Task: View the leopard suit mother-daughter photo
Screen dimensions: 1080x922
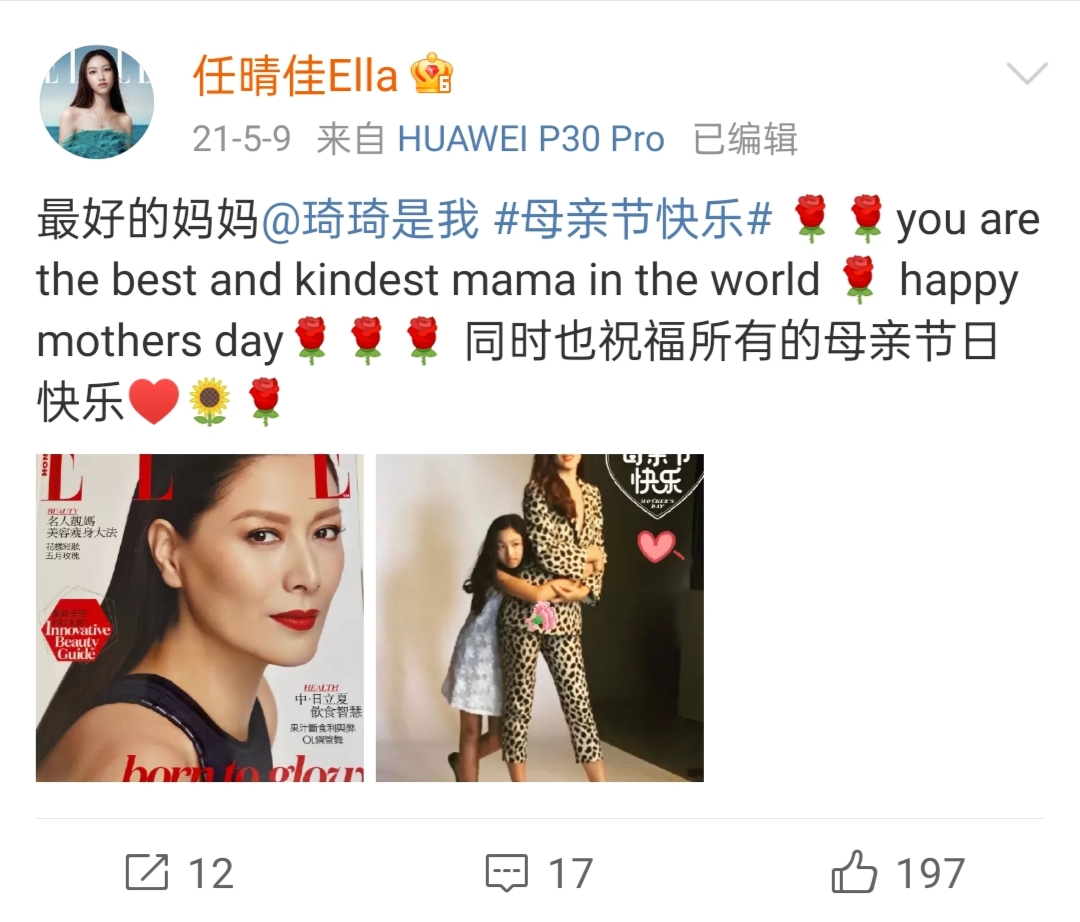Action: pos(540,618)
